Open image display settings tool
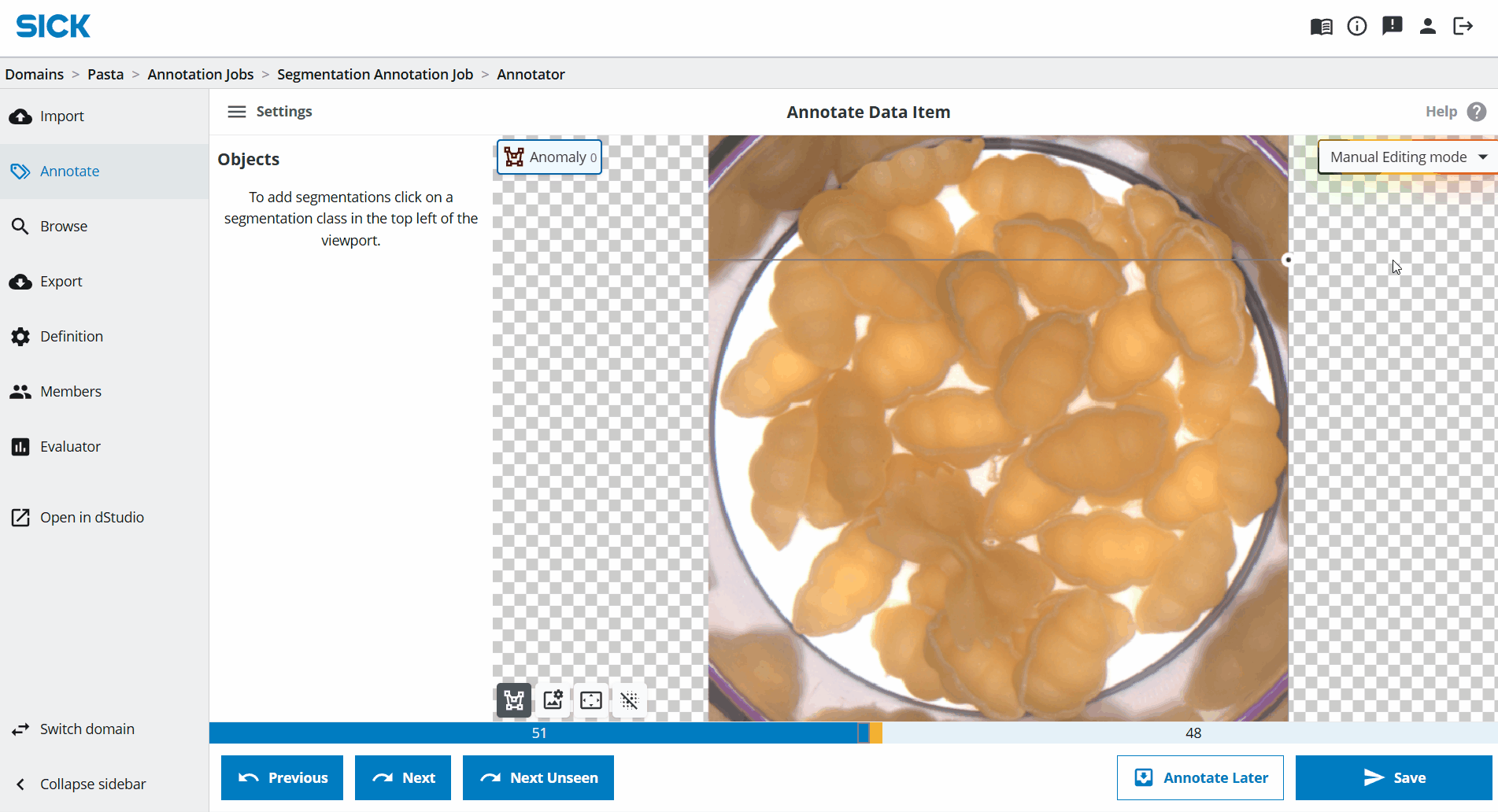Image resolution: width=1498 pixels, height=812 pixels. [x=553, y=700]
